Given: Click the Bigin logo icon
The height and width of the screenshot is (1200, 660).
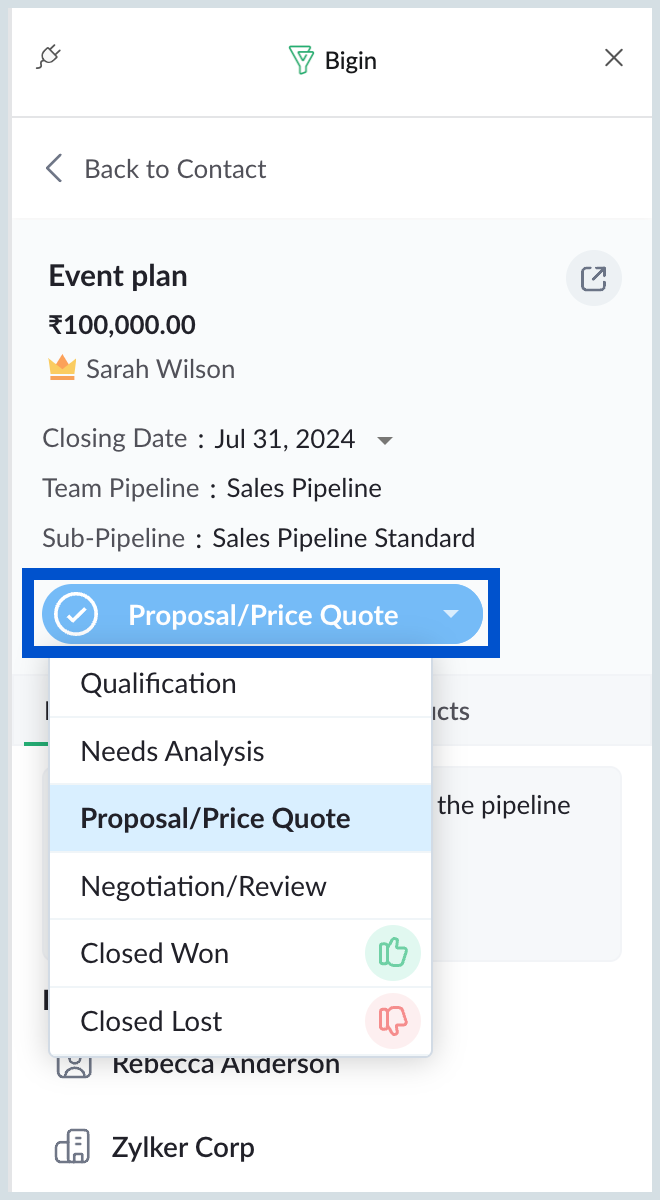Looking at the screenshot, I should [x=301, y=61].
